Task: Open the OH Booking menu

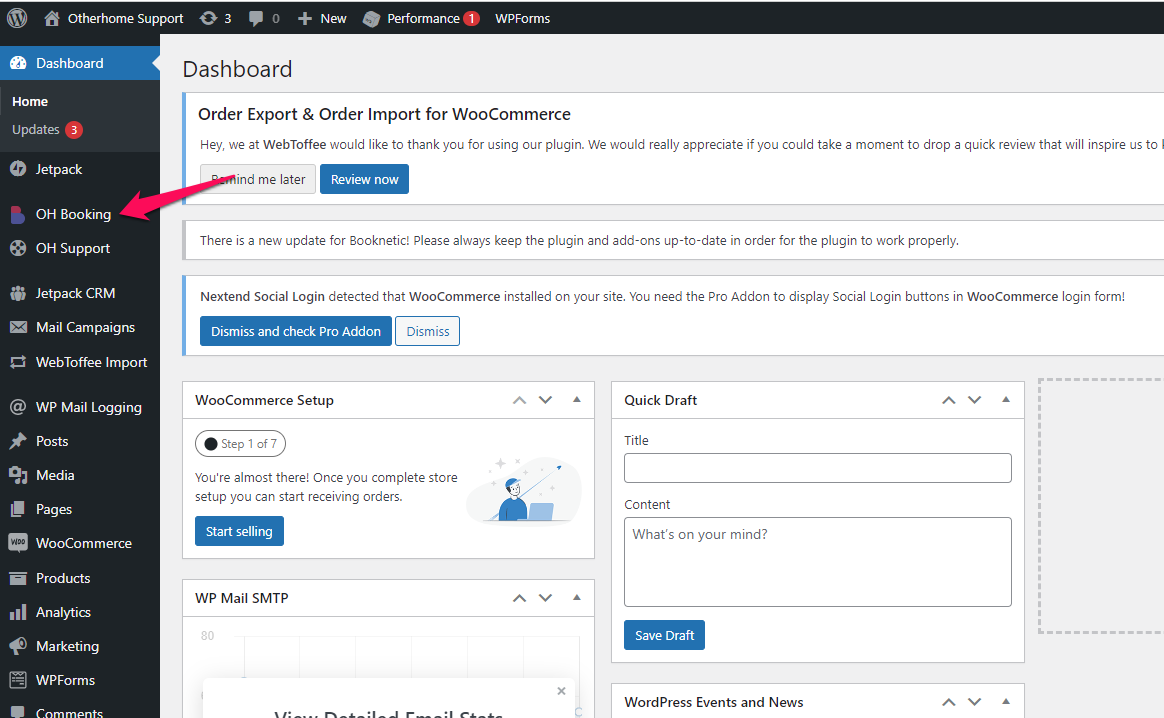Action: tap(73, 214)
